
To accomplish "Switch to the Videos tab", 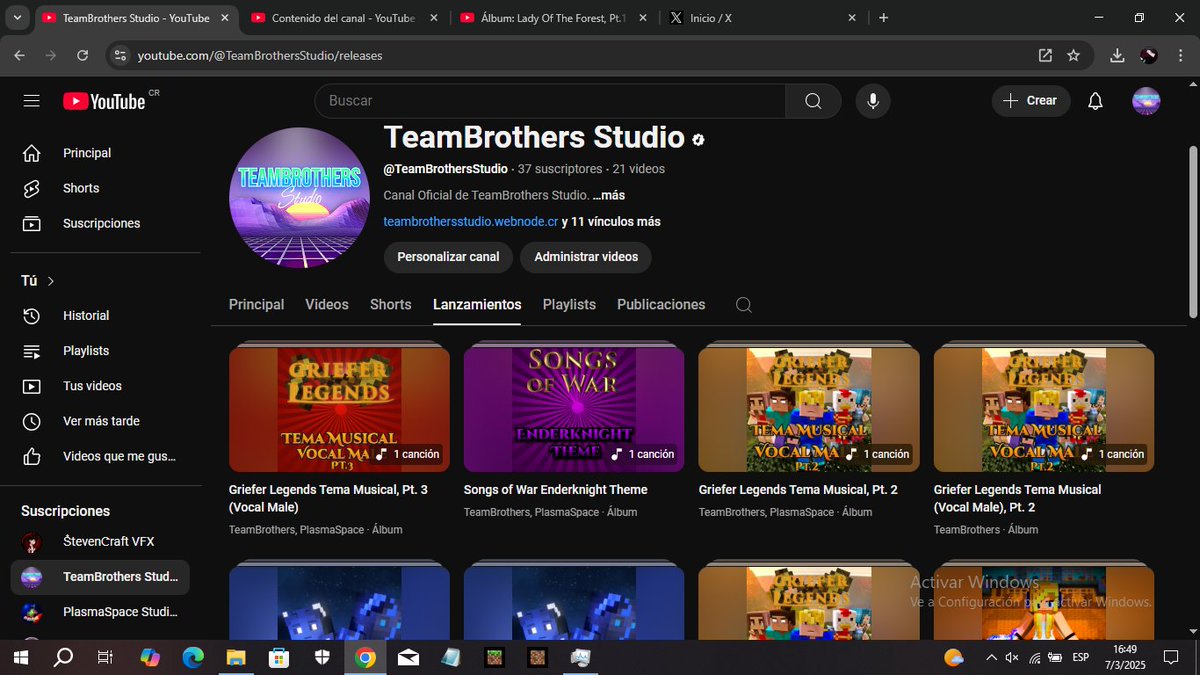I will tap(327, 305).
